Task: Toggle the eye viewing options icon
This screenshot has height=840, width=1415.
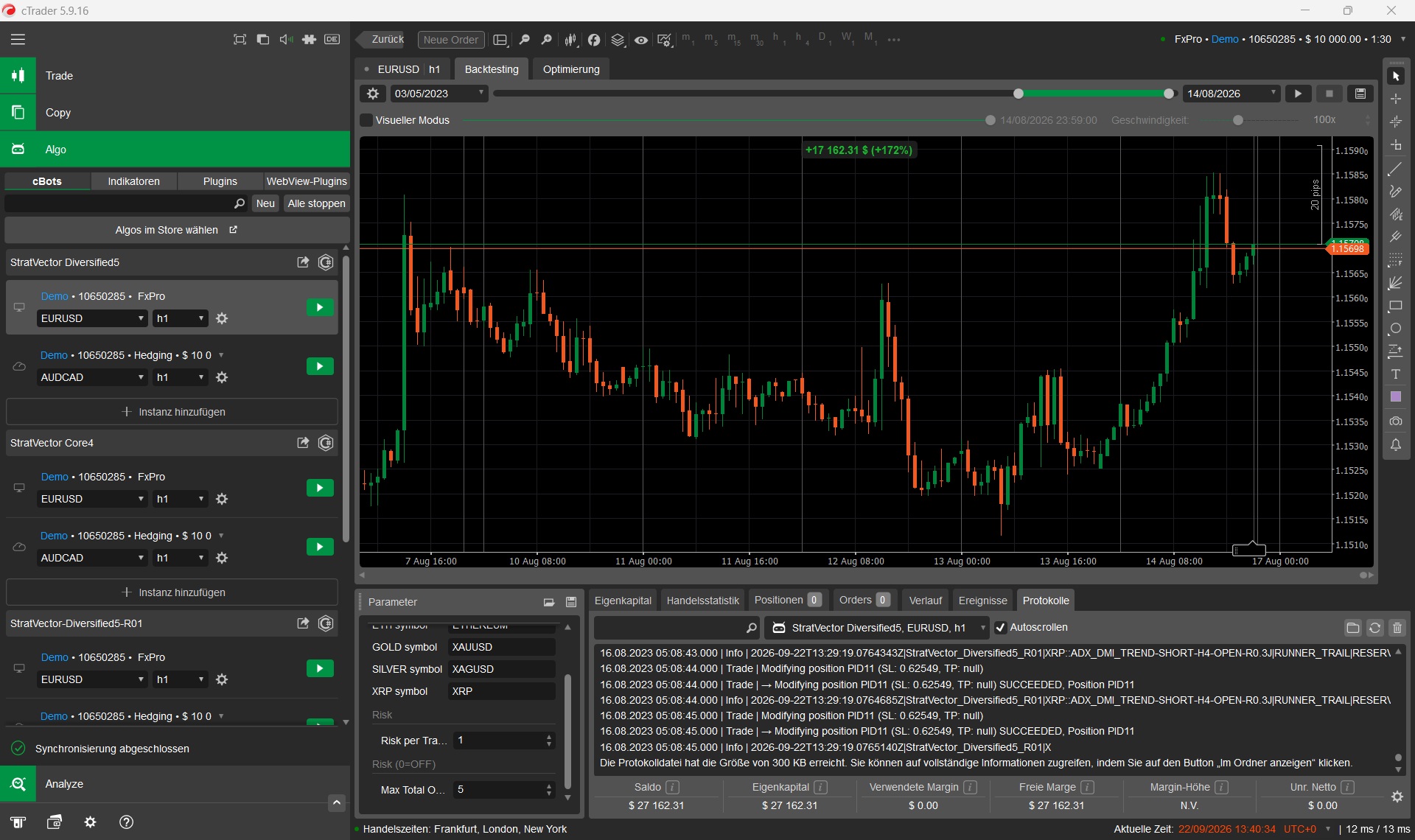Action: (x=641, y=40)
